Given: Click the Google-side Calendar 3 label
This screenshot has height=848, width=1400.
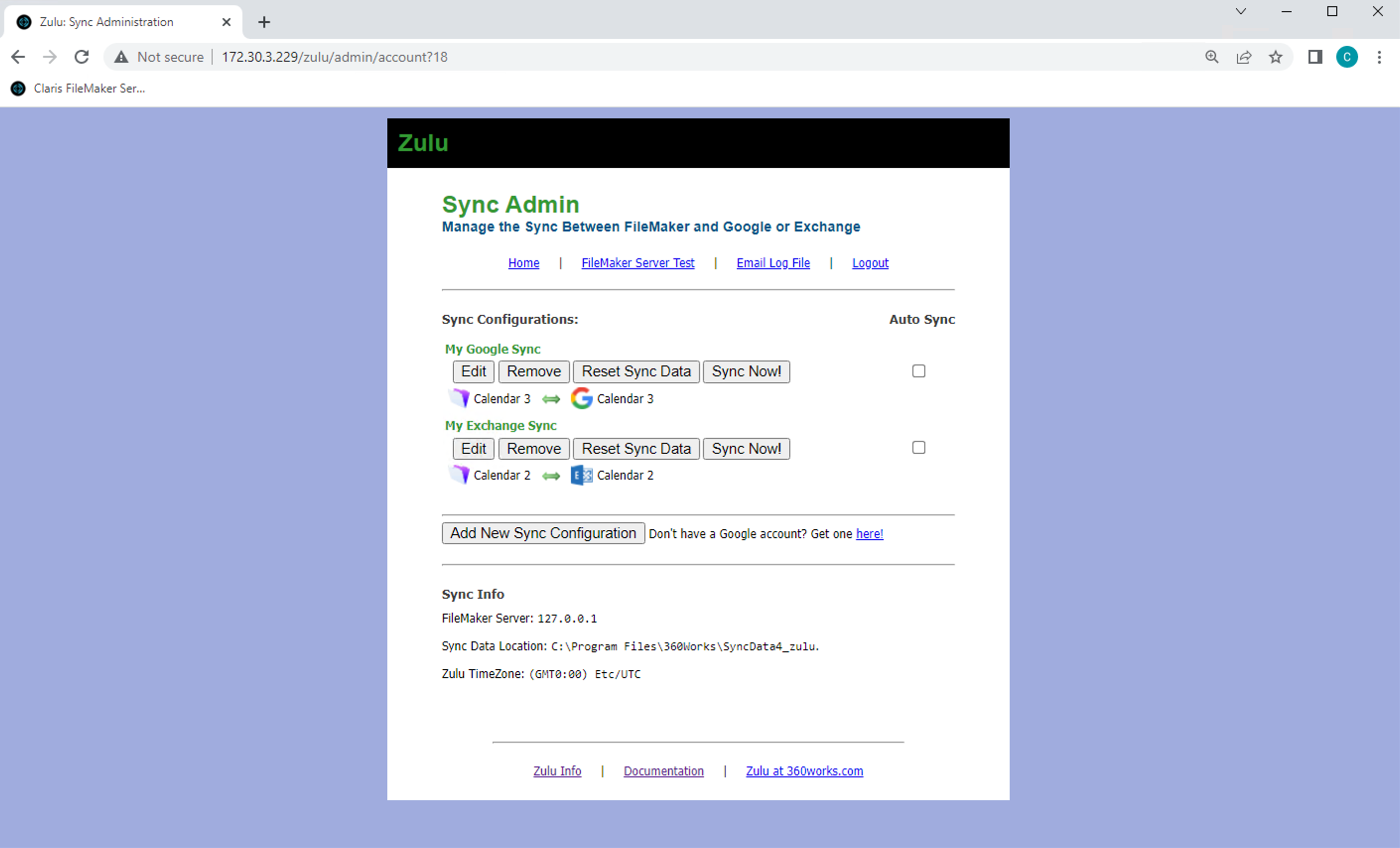Looking at the screenshot, I should pyautogui.click(x=625, y=399).
